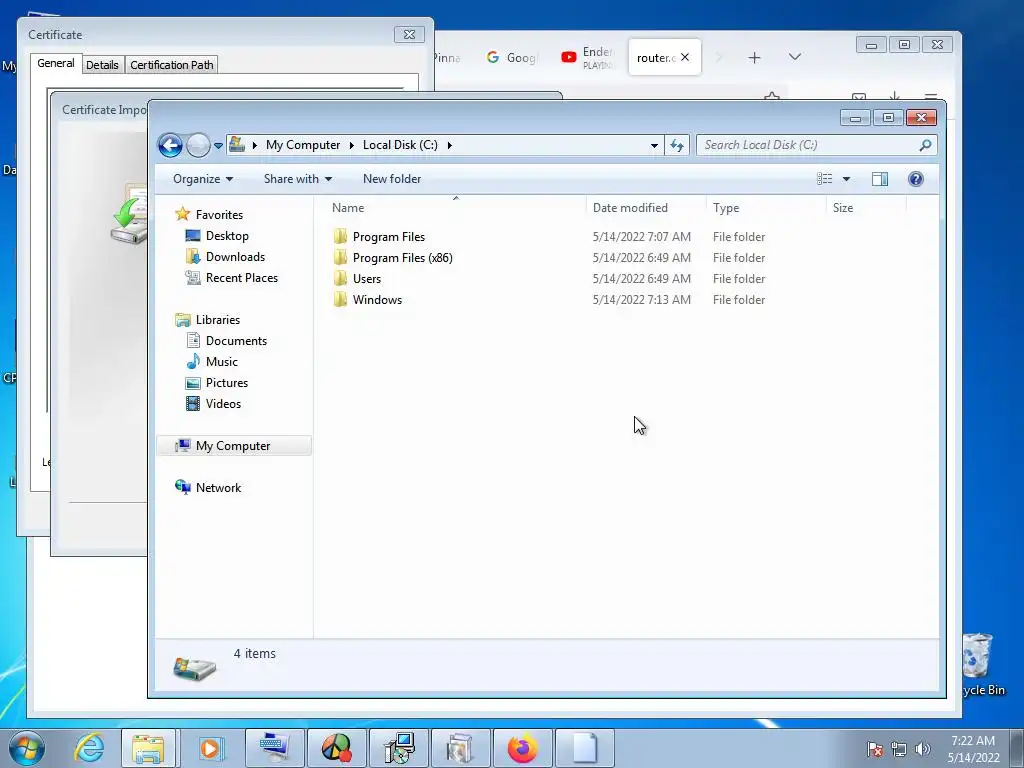Toggle the preview pane
The width and height of the screenshot is (1024, 768).
coord(880,179)
